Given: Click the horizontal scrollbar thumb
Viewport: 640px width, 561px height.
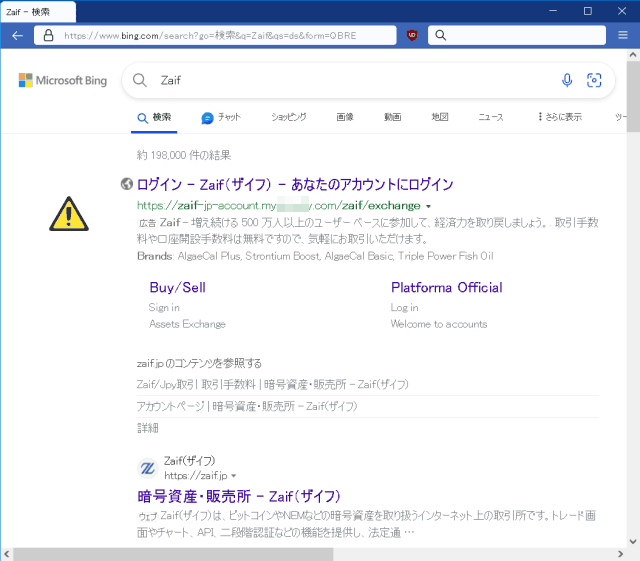Looking at the screenshot, I should coord(173,554).
